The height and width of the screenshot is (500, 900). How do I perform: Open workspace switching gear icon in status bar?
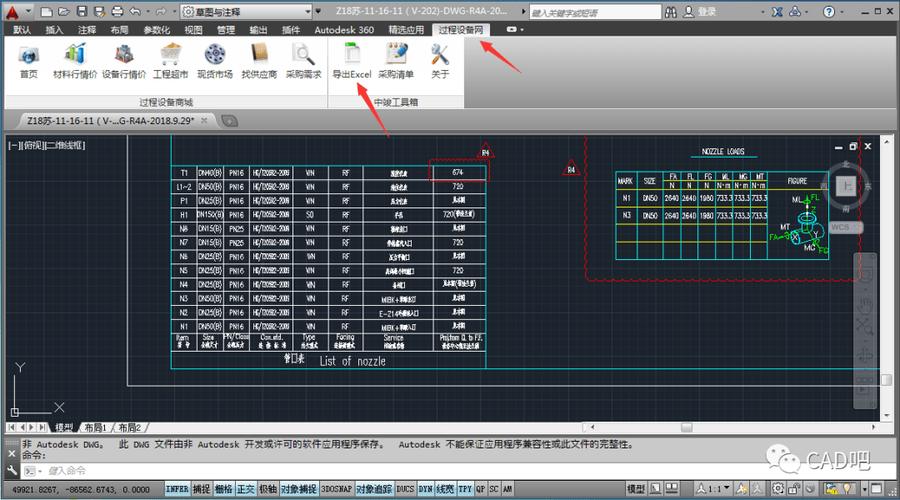pyautogui.click(x=778, y=489)
